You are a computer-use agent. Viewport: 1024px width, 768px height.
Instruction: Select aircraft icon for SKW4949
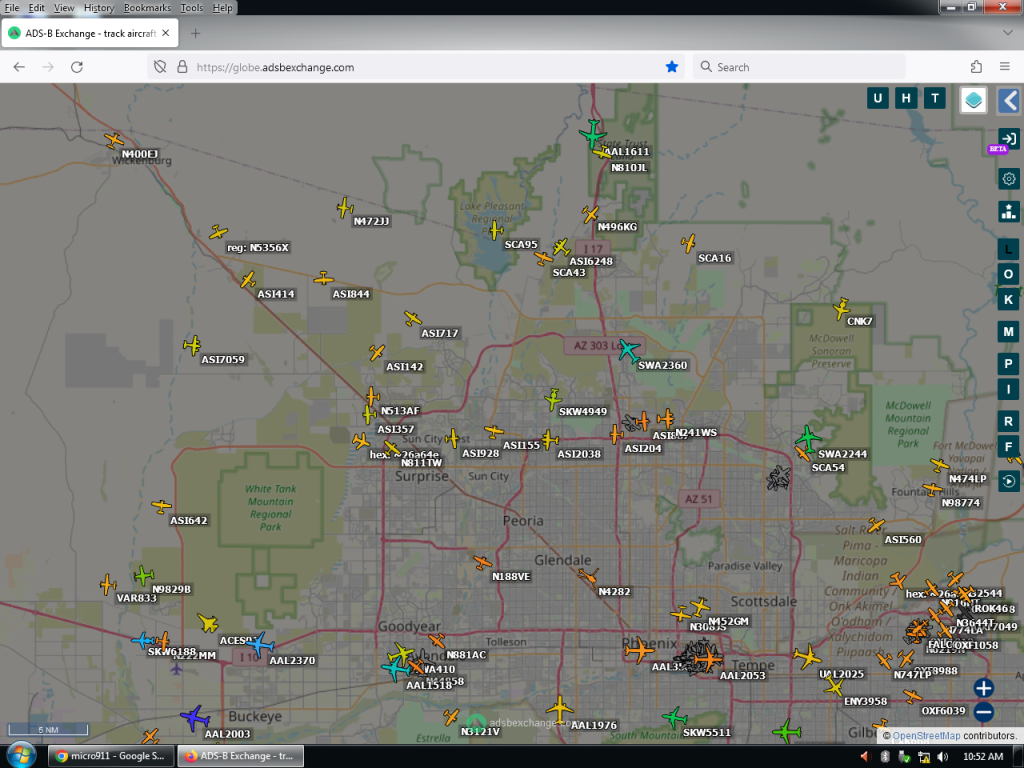click(553, 399)
